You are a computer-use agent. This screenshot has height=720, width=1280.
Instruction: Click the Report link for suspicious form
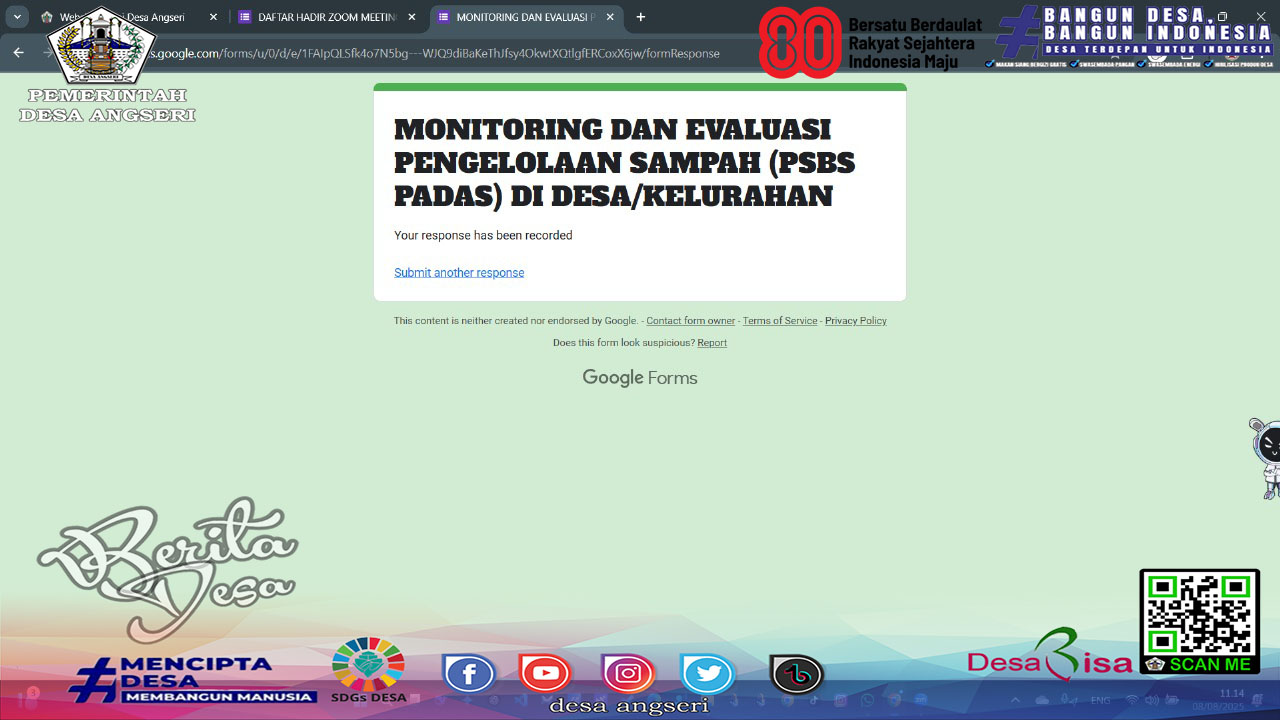(712, 343)
